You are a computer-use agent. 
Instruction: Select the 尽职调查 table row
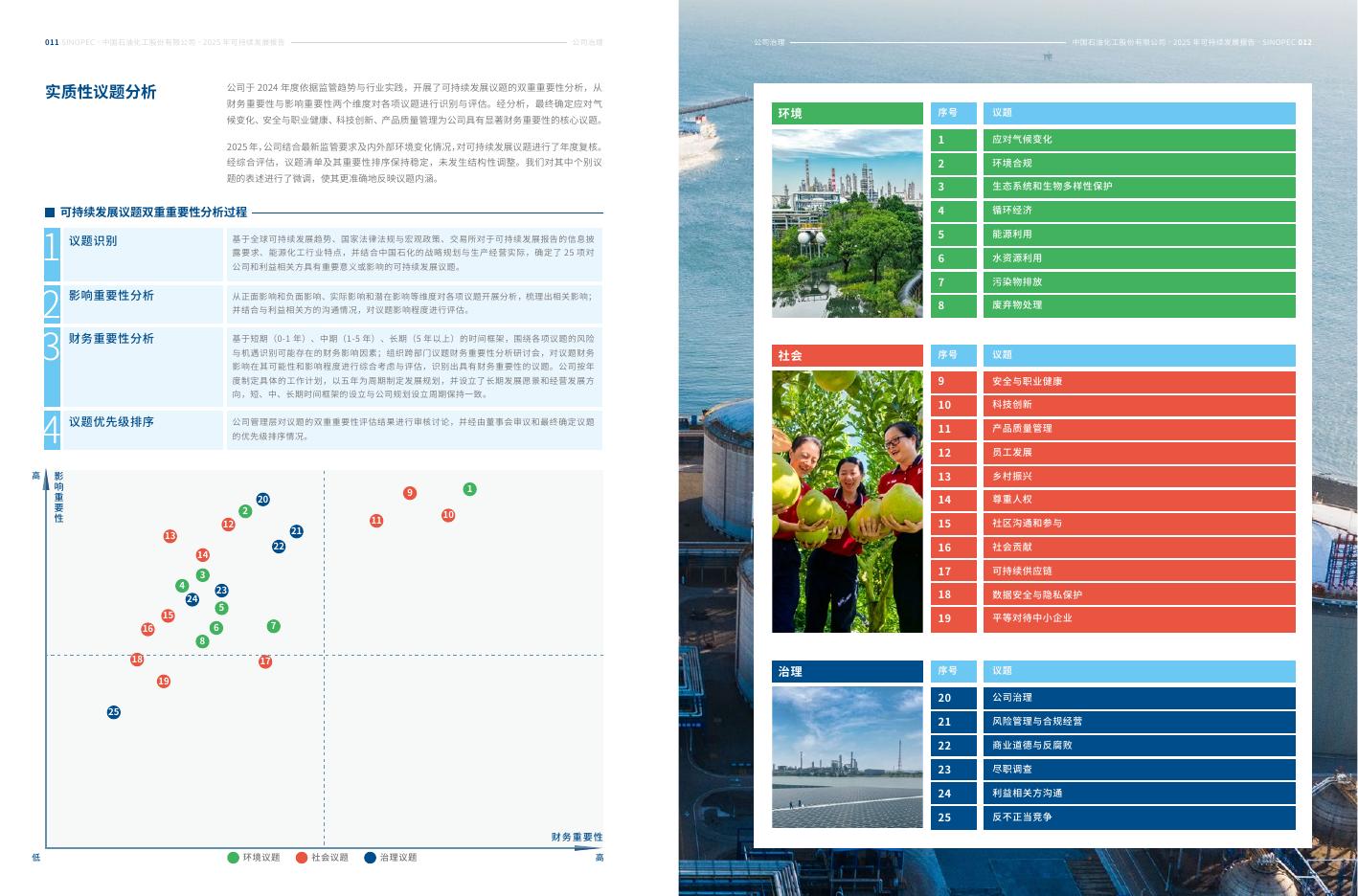1113,770
